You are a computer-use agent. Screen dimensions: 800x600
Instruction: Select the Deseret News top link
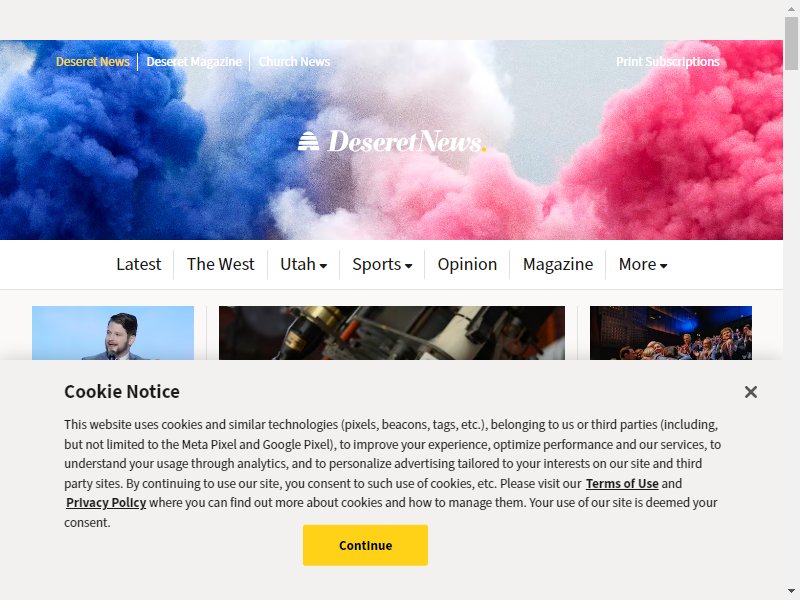[x=92, y=62]
